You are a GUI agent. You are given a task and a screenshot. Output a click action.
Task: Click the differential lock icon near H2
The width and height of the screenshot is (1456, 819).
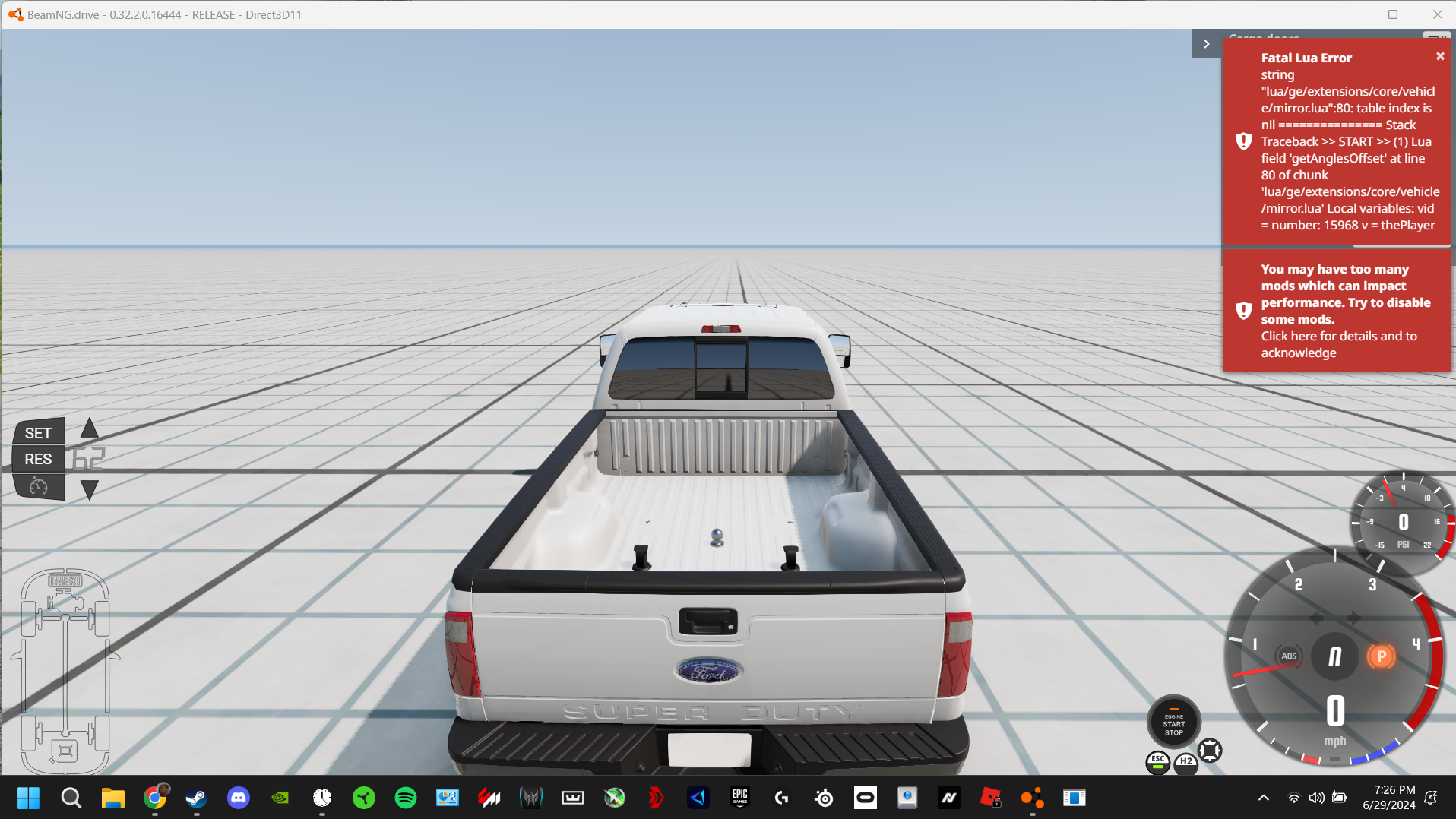1210,751
